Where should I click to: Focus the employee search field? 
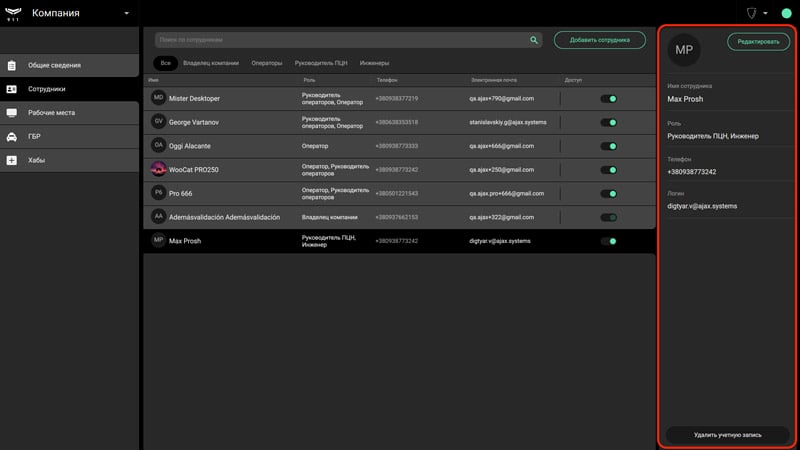click(348, 40)
